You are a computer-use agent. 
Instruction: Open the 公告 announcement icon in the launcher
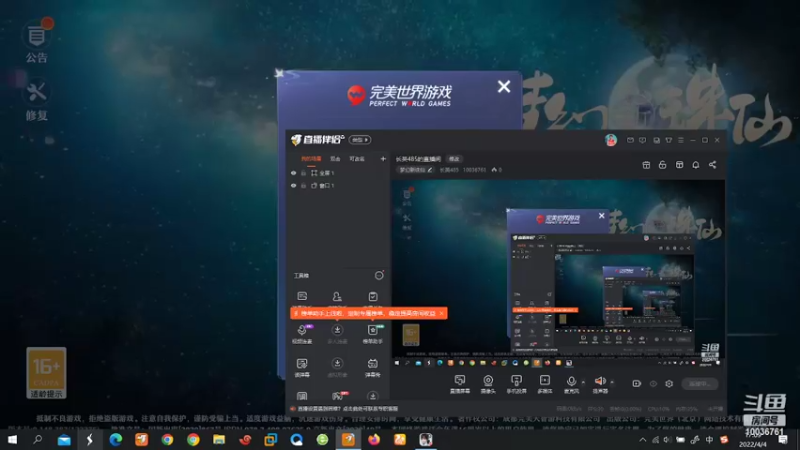coord(37,41)
